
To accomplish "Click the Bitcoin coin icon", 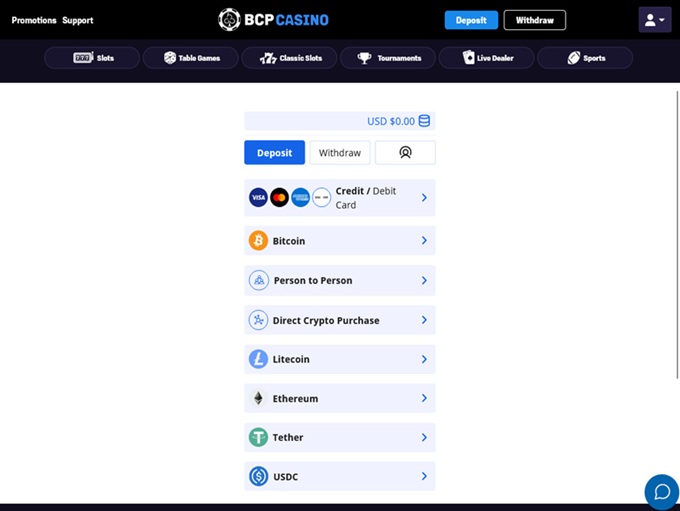I will (x=258, y=241).
